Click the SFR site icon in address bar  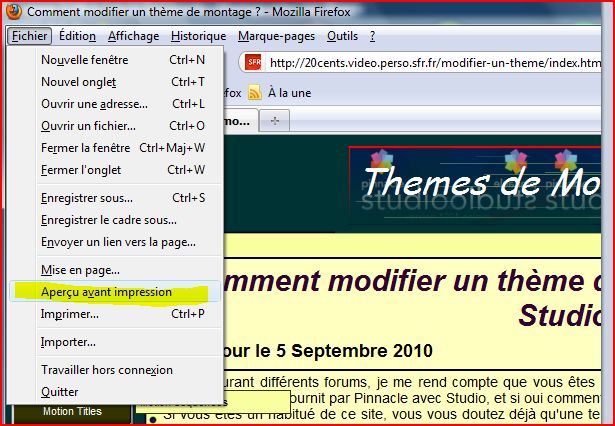coord(253,62)
